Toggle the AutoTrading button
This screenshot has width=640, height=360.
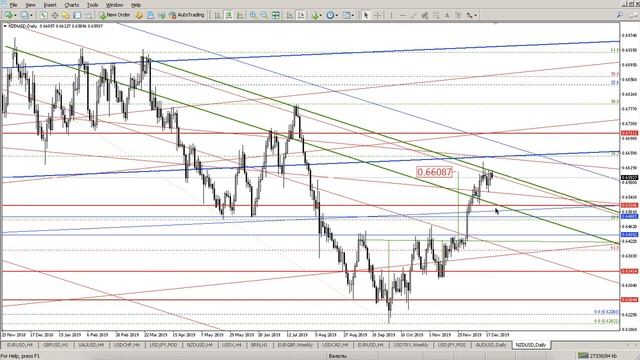click(x=187, y=15)
